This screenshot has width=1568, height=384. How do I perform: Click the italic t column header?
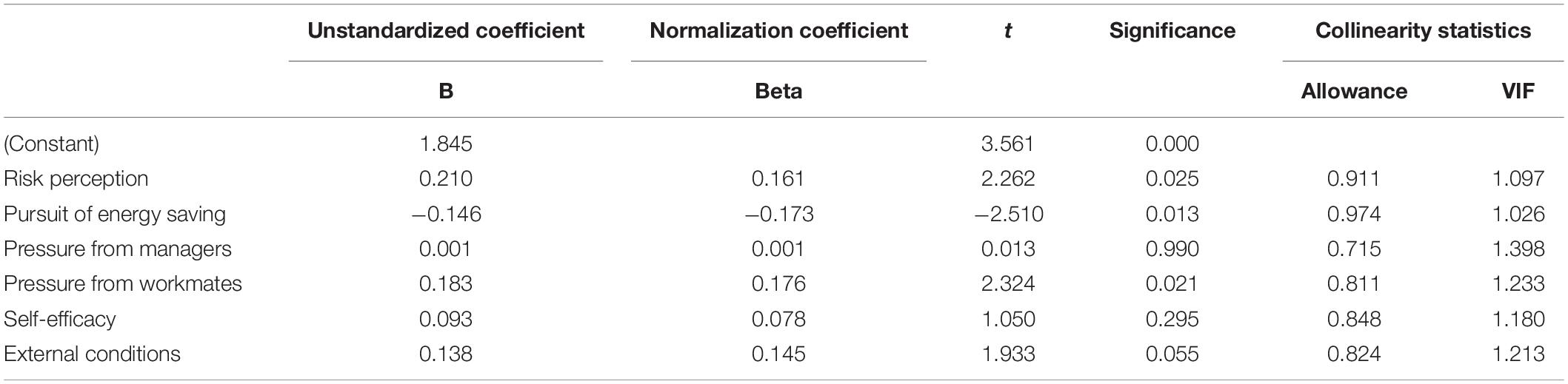pyautogui.click(x=1007, y=30)
